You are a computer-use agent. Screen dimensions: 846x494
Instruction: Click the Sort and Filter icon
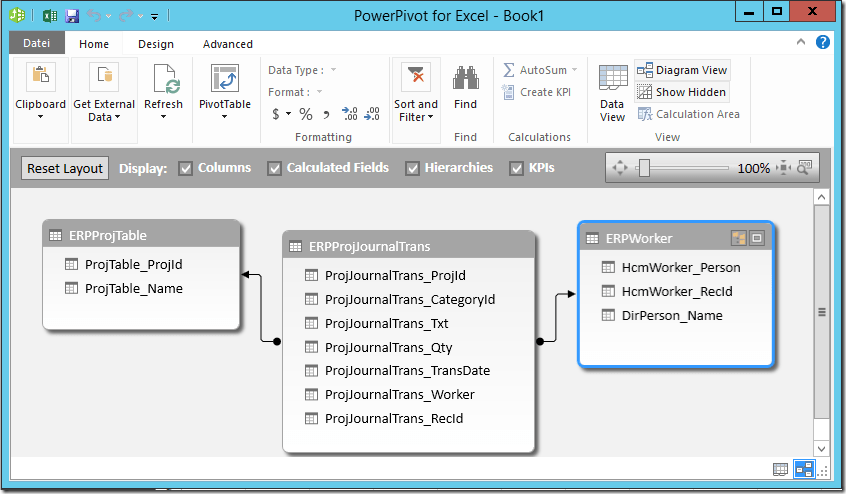pyautogui.click(x=415, y=77)
